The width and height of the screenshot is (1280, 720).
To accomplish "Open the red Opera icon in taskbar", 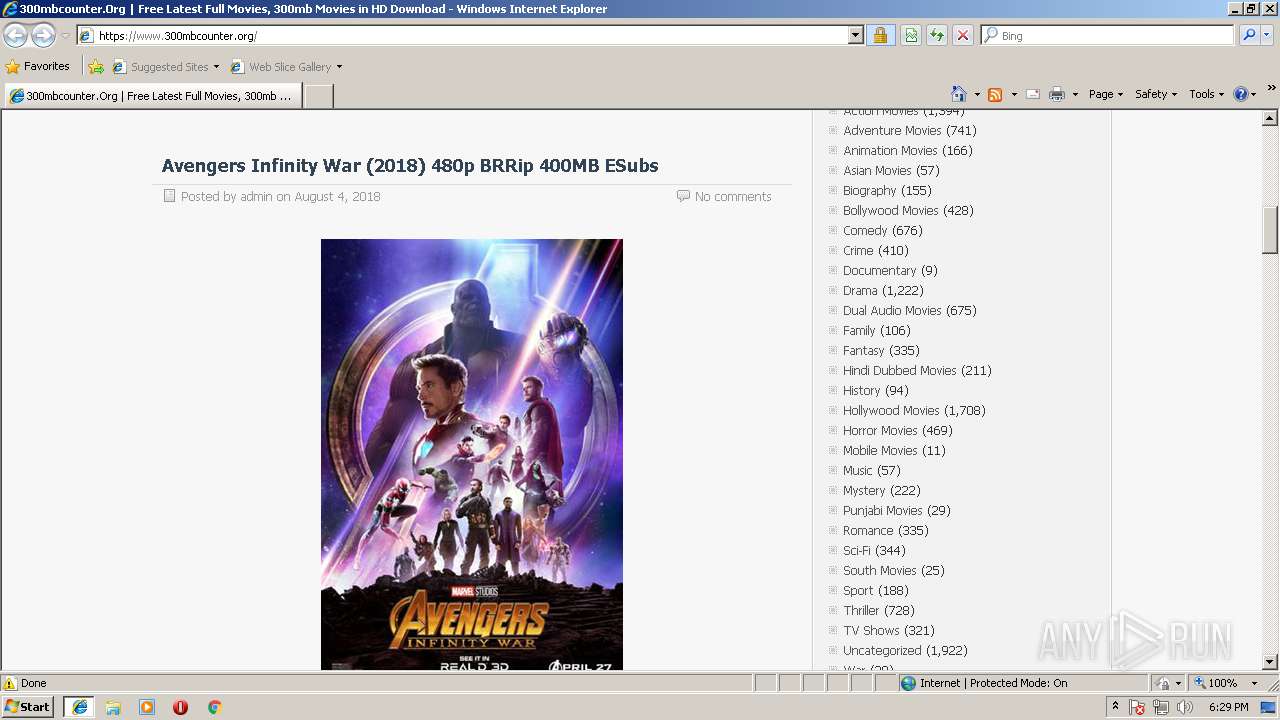I will [x=181, y=707].
